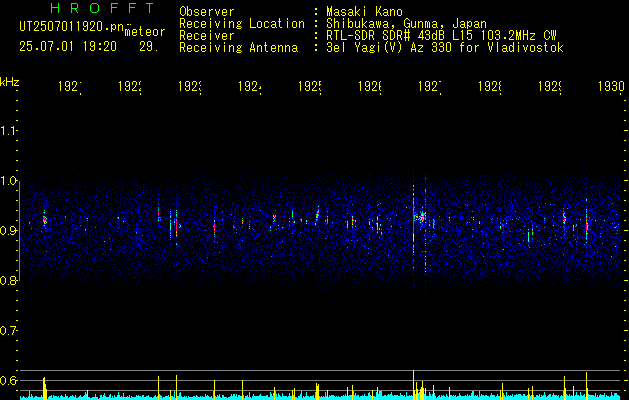The width and height of the screenshot is (629, 400).
Task: Click the 1930 time axis label
Action: (611, 87)
